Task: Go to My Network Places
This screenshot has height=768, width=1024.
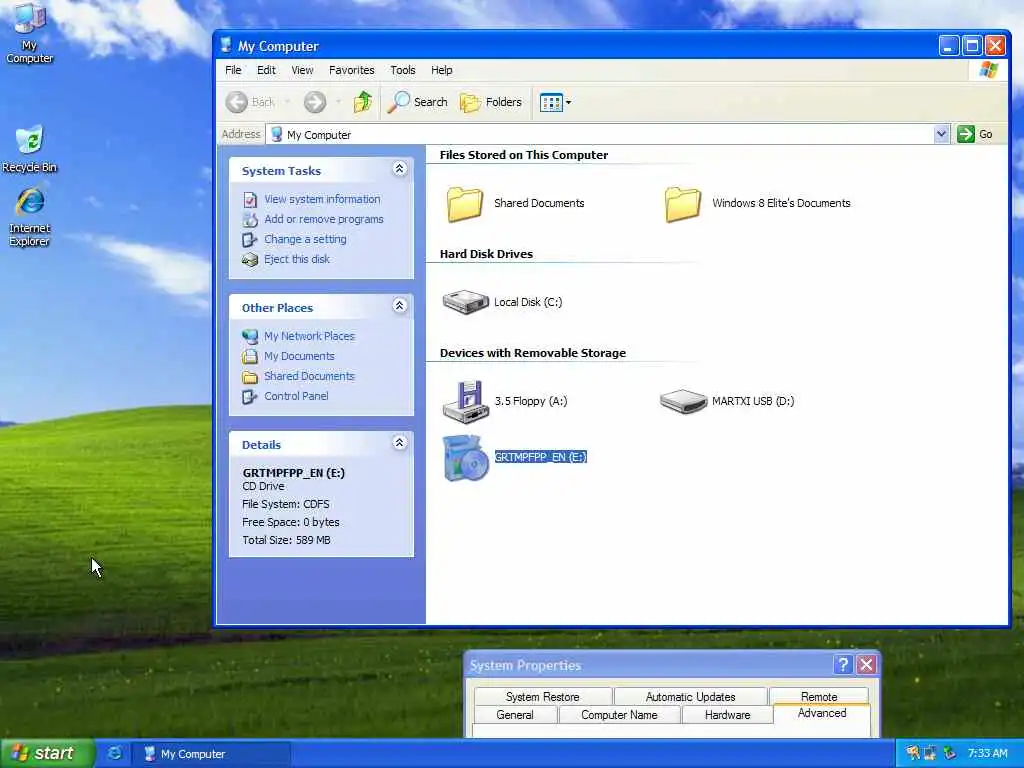Action: (309, 336)
